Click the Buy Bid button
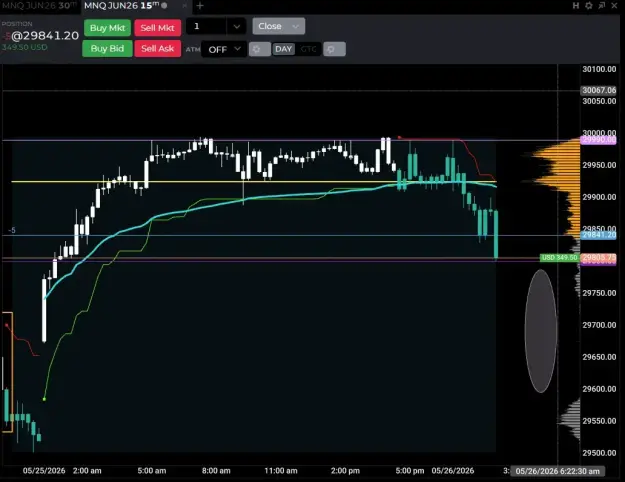 tap(107, 49)
